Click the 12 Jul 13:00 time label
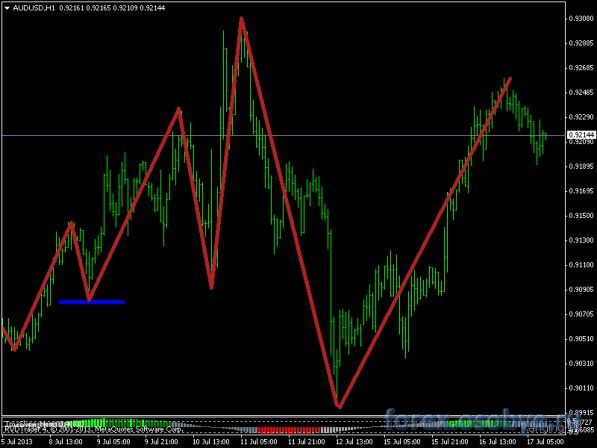This screenshot has width=597, height=448. 354,442
